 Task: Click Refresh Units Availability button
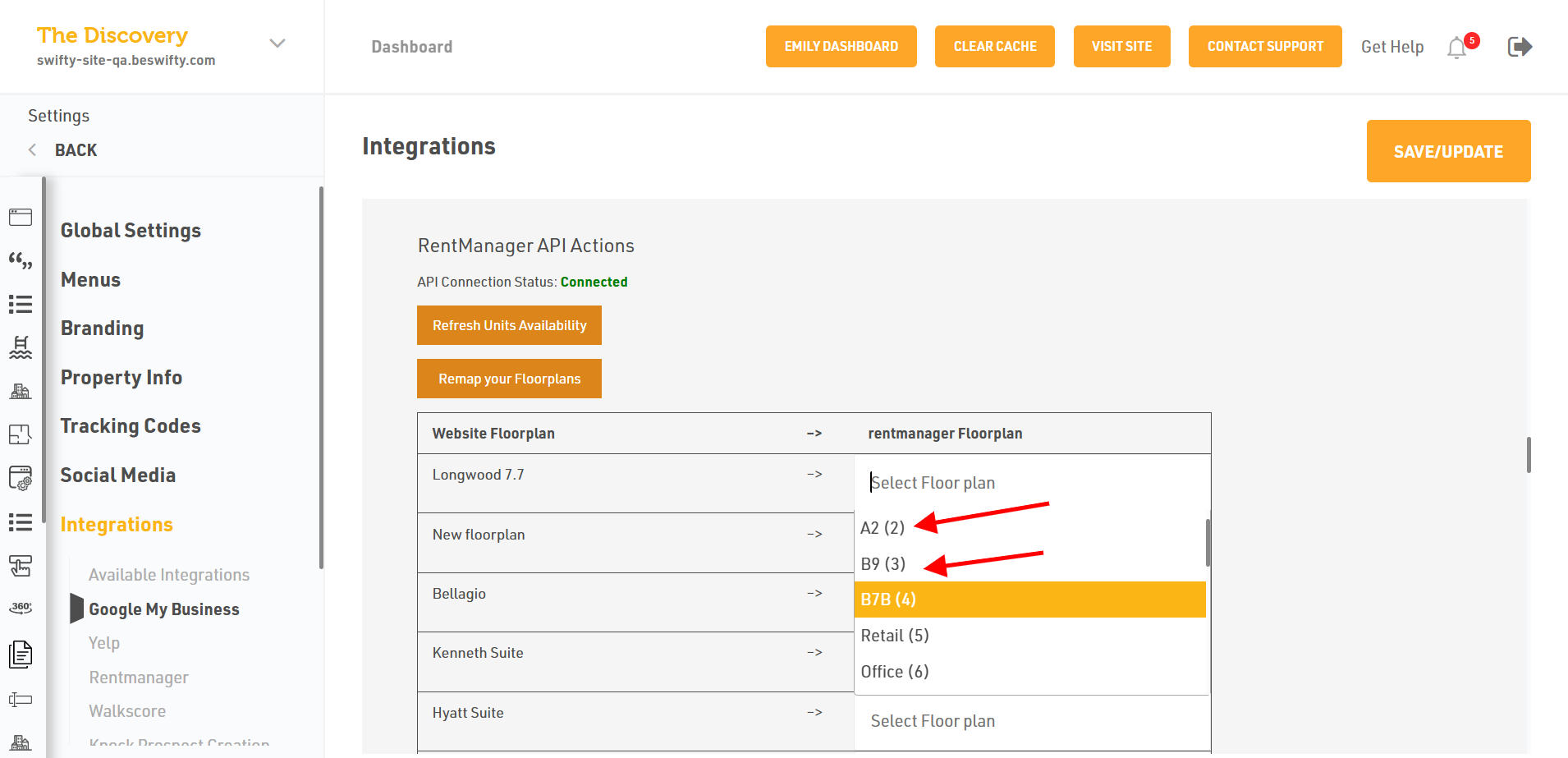pyautogui.click(x=509, y=325)
